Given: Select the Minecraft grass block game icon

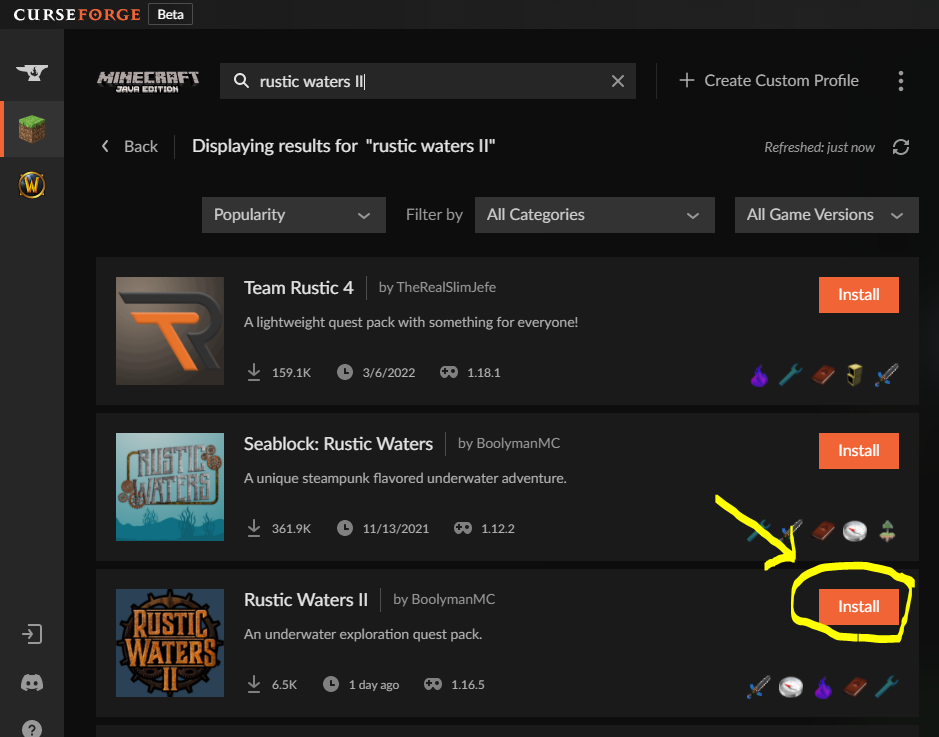Looking at the screenshot, I should click(32, 129).
